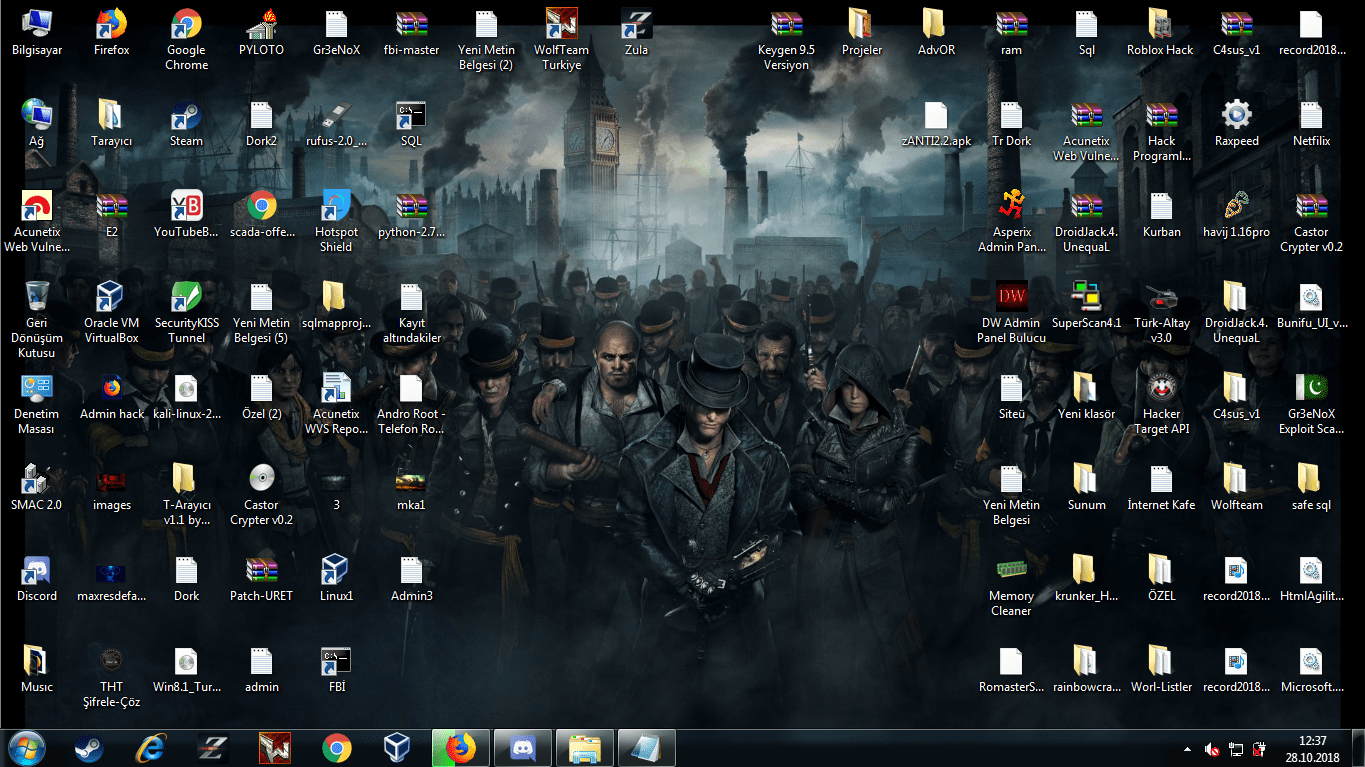
Task: Show hidden system tray icons arrow
Action: (1187, 748)
